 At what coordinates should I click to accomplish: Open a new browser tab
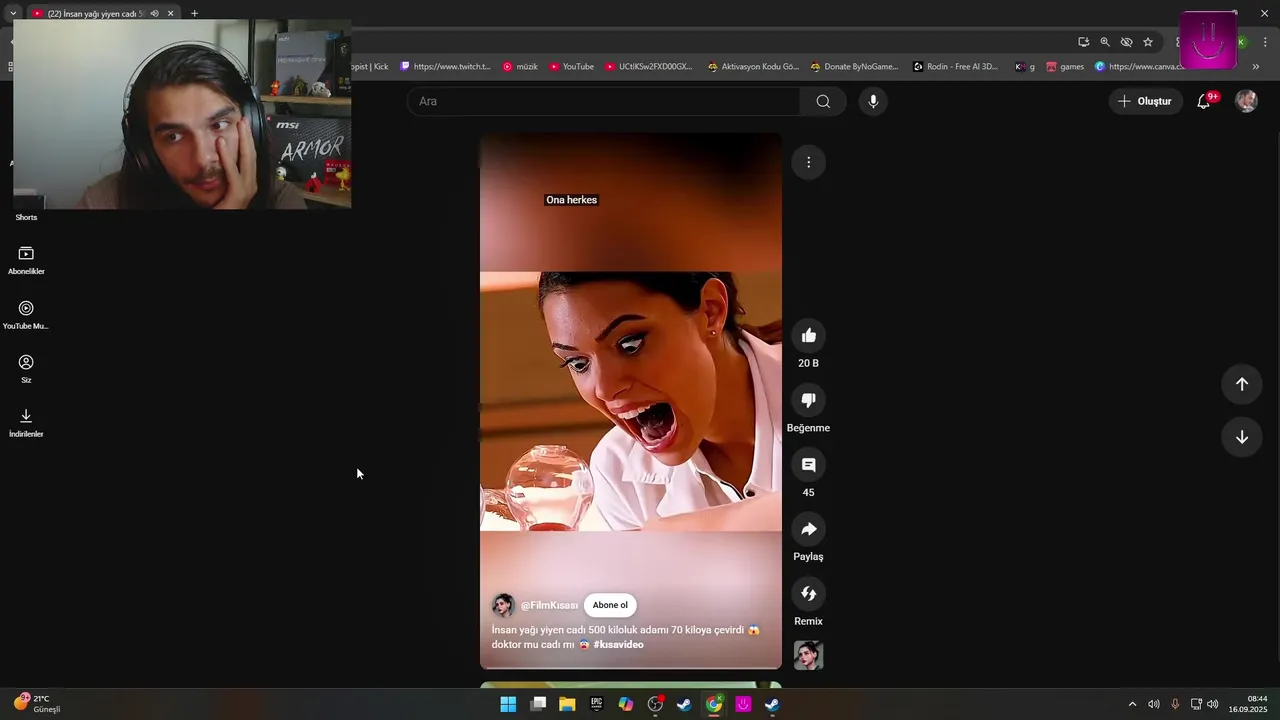pos(194,13)
